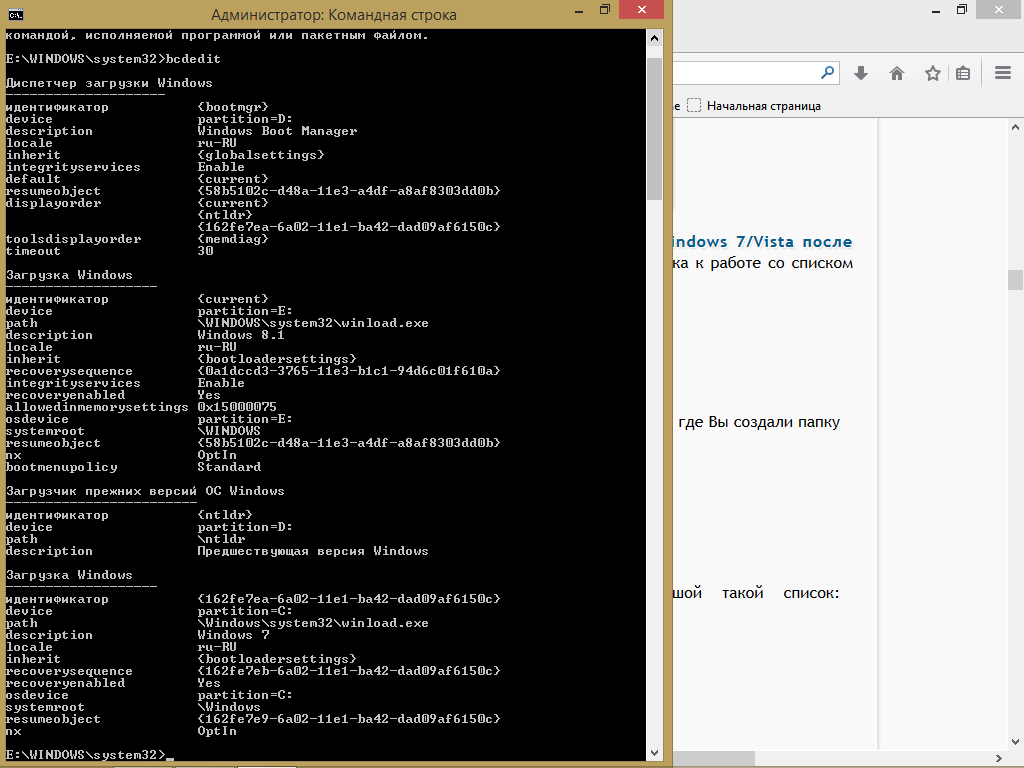The image size is (1024, 768).
Task: Click the '{0a1dccd3-3765-11e3-b1c1-94d6c01f610a}' recoverysequence value
Action: point(349,371)
